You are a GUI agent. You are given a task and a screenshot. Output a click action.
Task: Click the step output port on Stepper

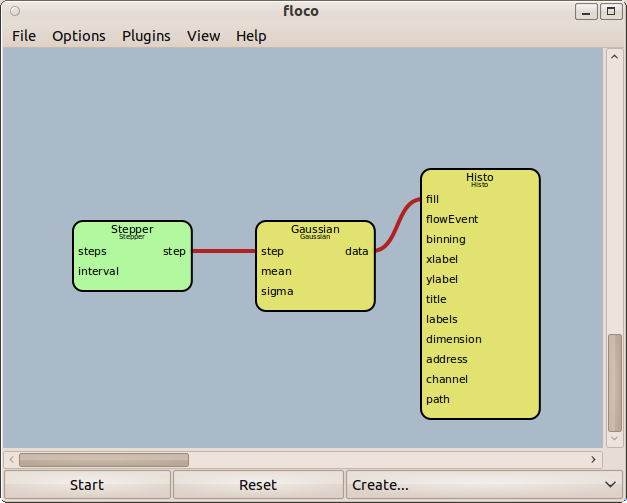(174, 252)
